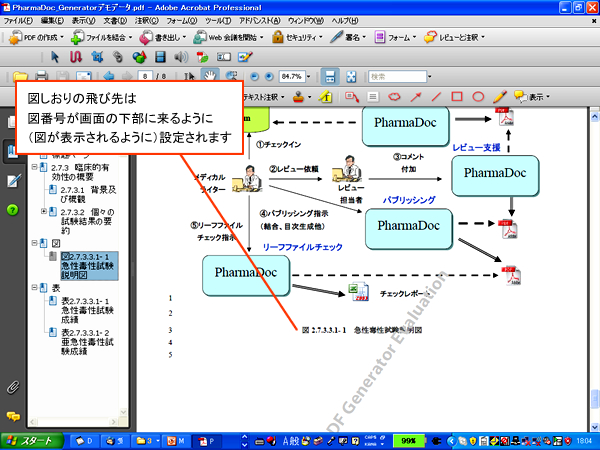Click the zoom out minus button
The height and width of the screenshot is (450, 600).
tap(254, 77)
